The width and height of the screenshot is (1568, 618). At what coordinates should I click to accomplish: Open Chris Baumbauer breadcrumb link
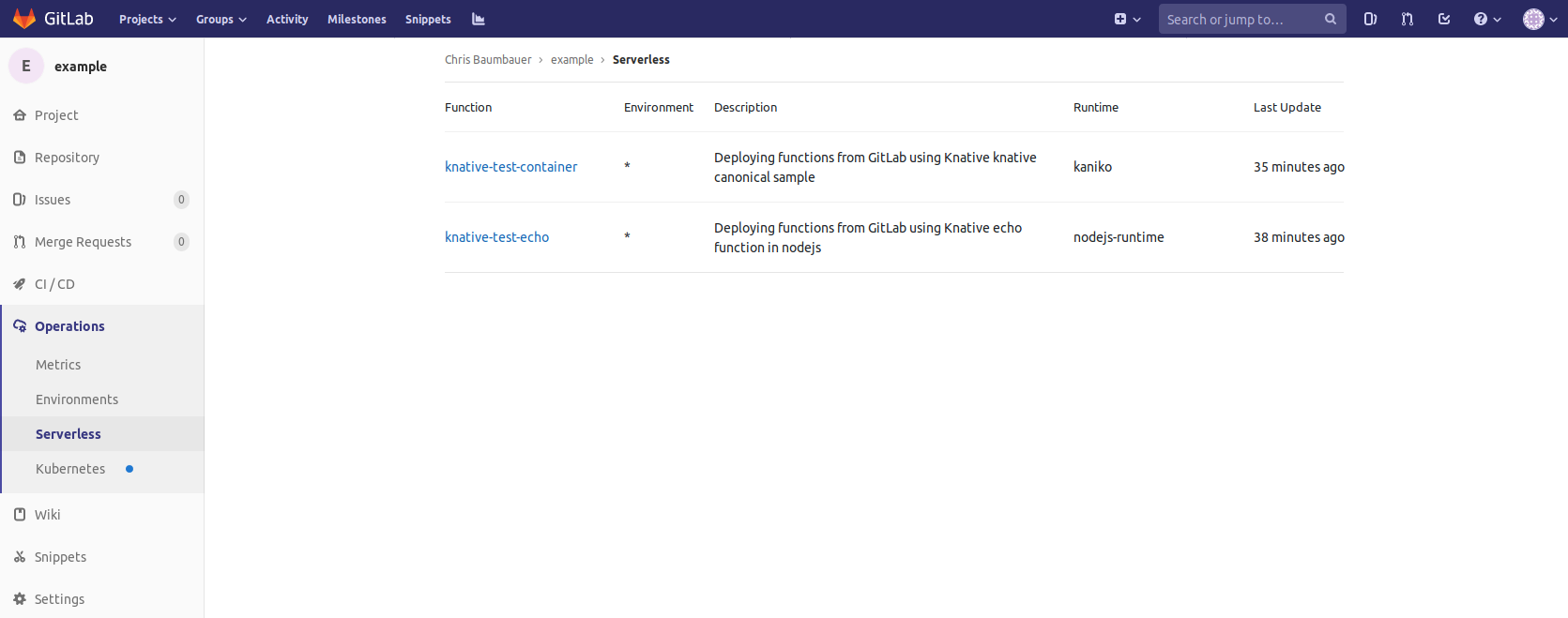coord(488,59)
